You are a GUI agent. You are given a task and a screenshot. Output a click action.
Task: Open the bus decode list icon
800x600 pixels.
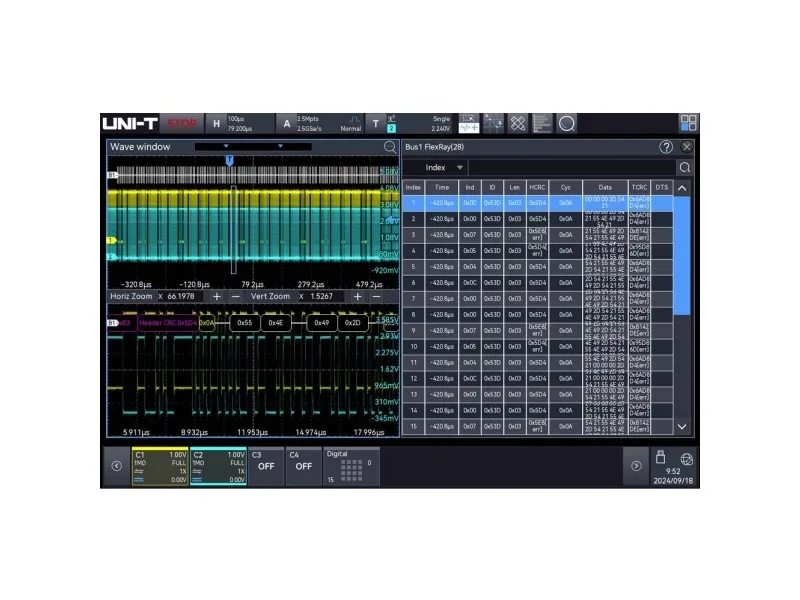[x=542, y=123]
